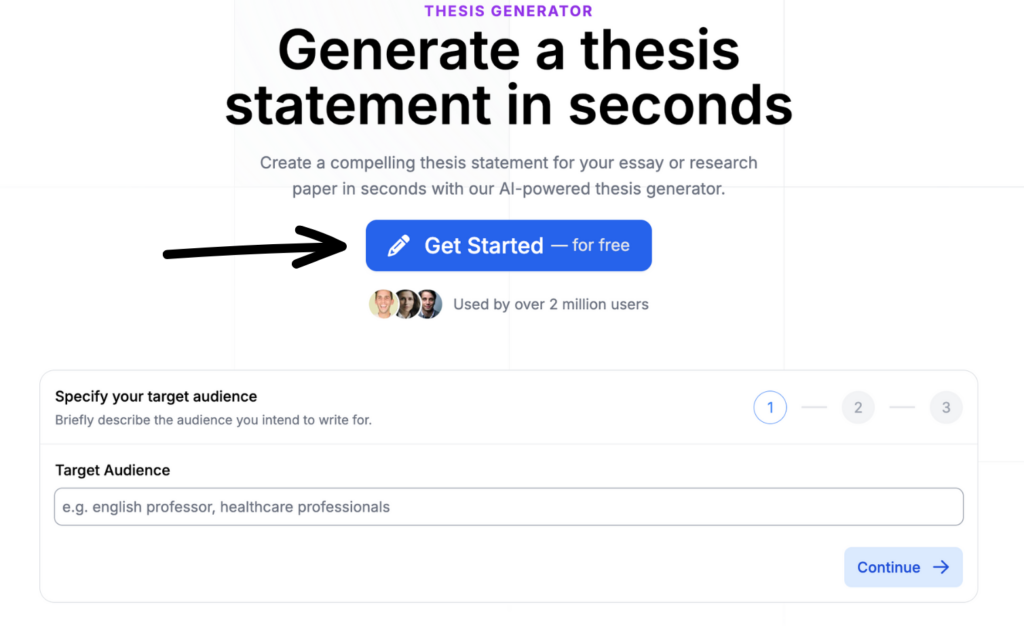This screenshot has height=626, width=1024.
Task: Click the connector line between steps 1 and 2
Action: (x=814, y=407)
